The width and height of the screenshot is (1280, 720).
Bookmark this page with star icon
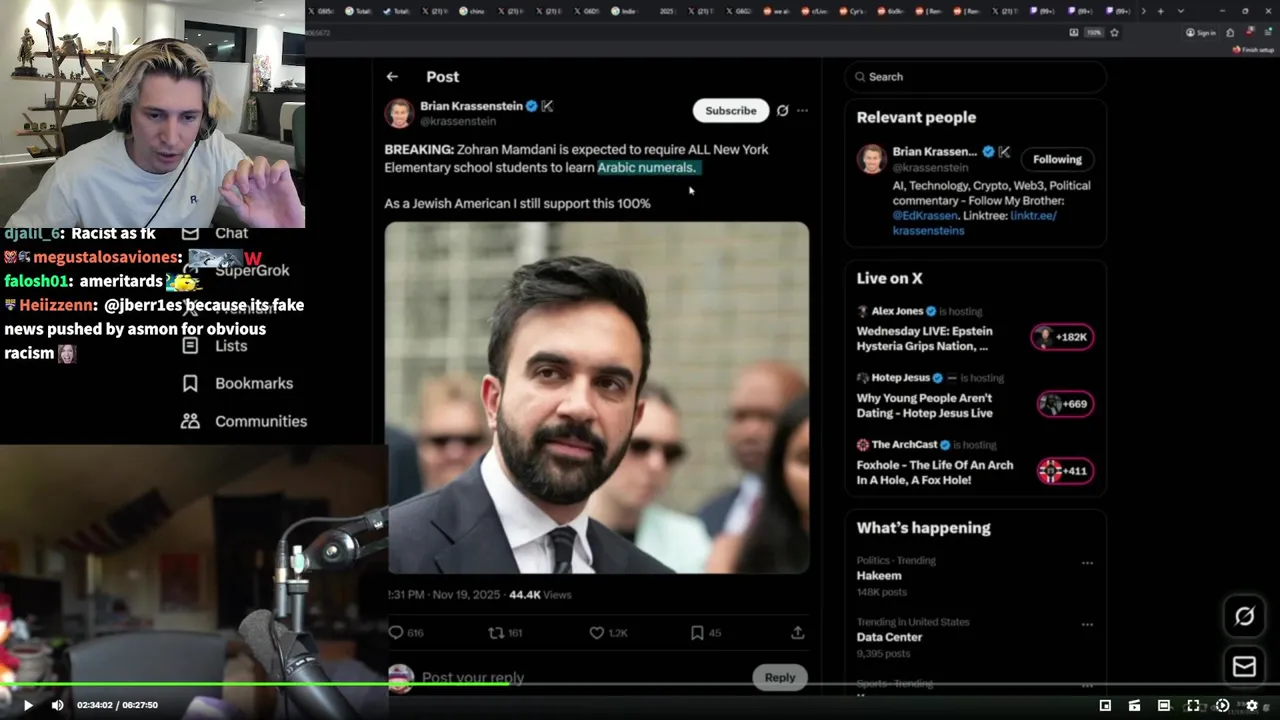(1114, 32)
